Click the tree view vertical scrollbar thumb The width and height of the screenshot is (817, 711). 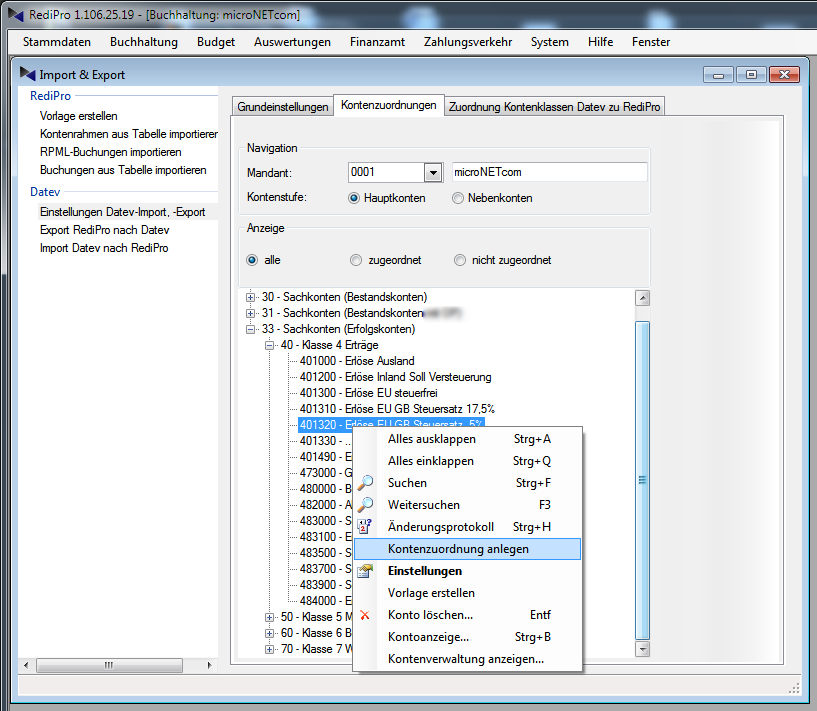click(x=642, y=478)
